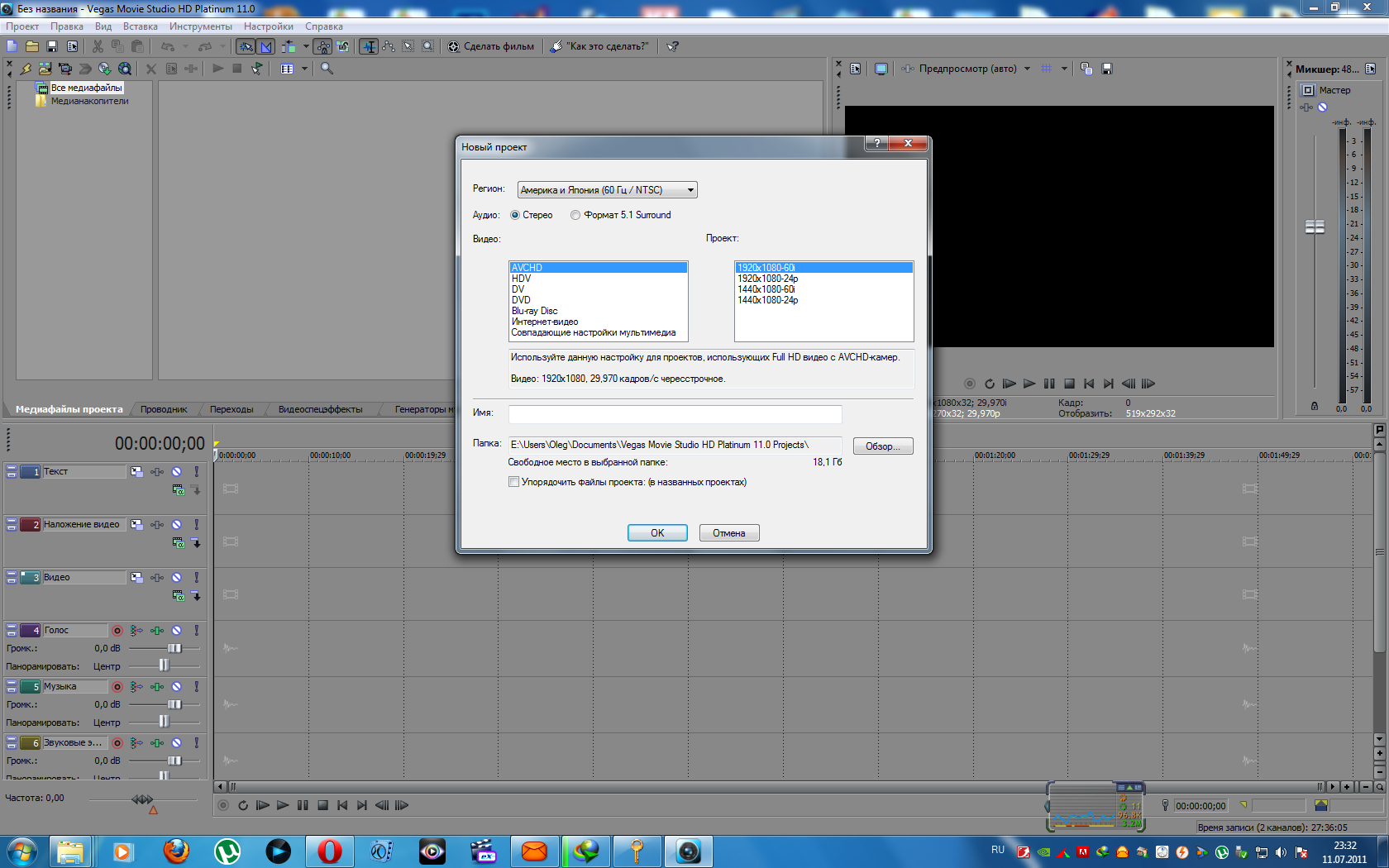Open the Справка menu
1389x868 pixels.
[324, 26]
